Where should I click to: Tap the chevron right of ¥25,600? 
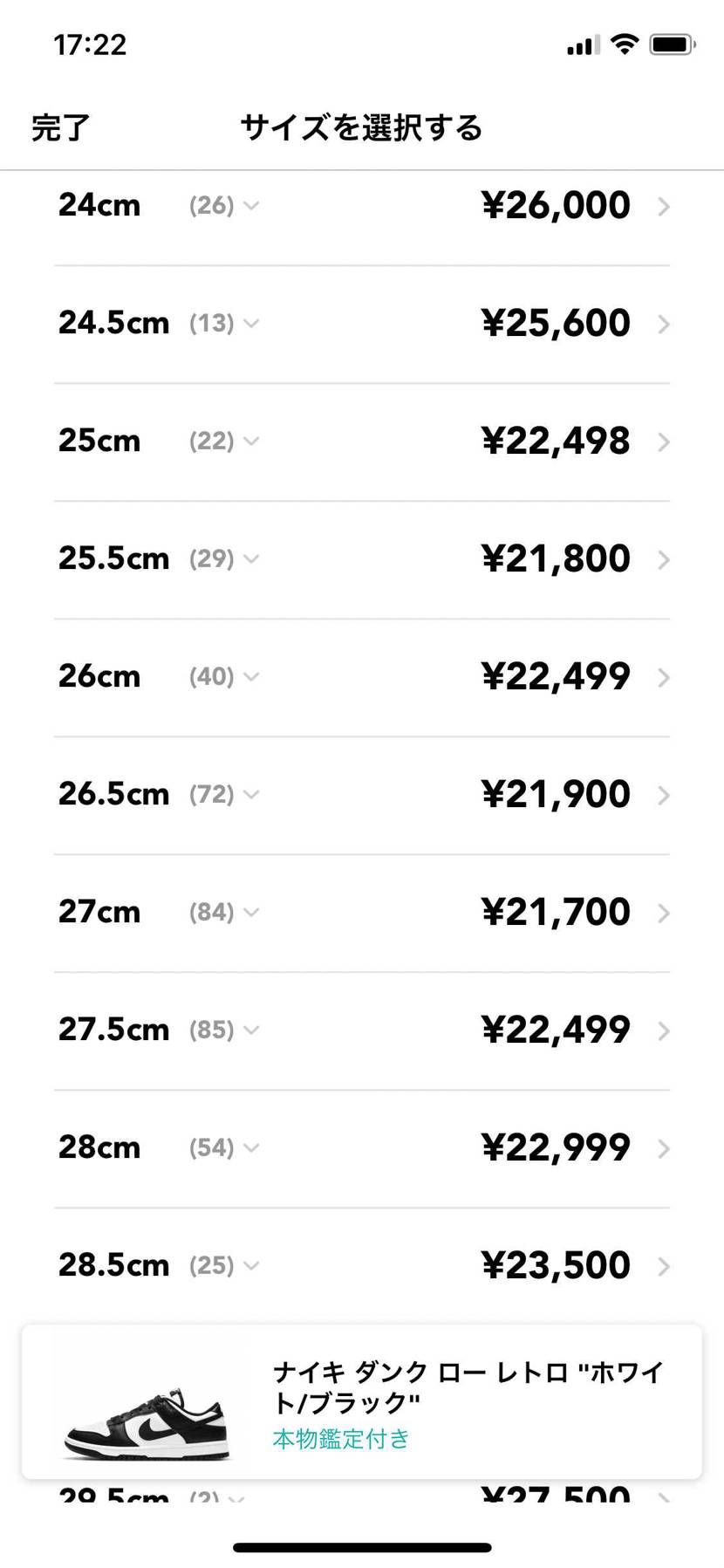pyautogui.click(x=664, y=325)
